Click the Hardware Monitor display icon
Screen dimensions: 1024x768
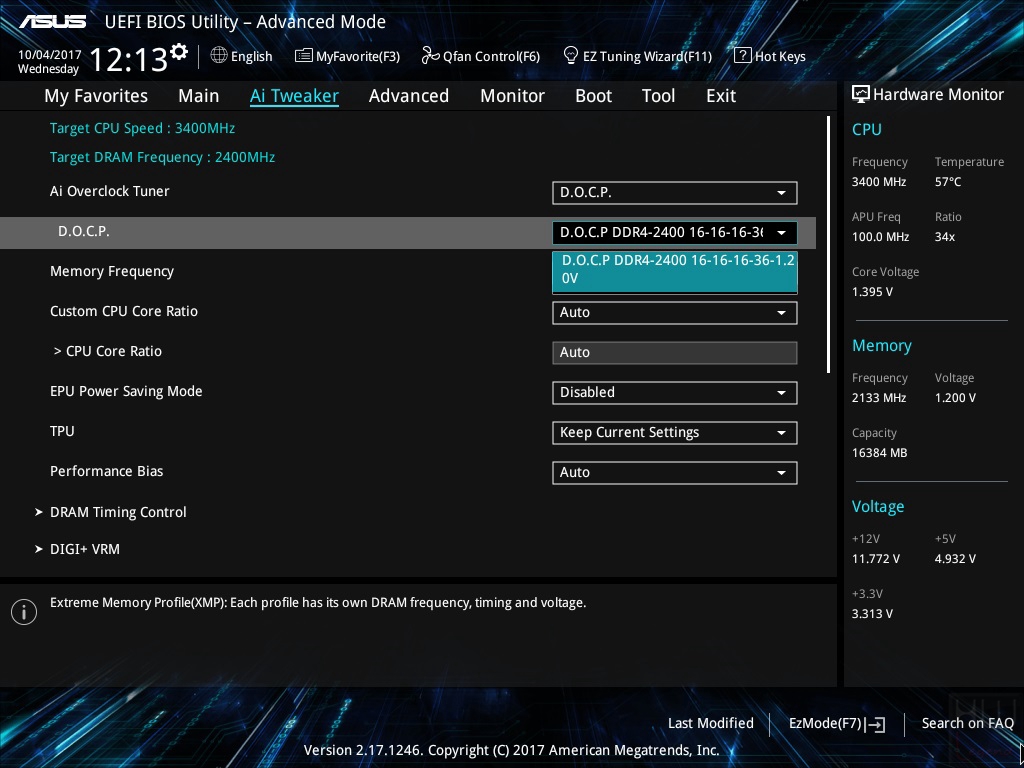pos(861,94)
